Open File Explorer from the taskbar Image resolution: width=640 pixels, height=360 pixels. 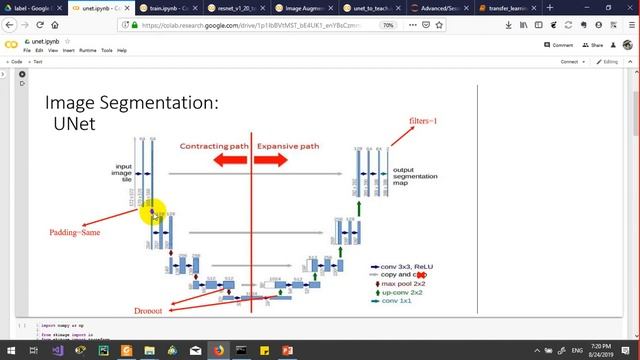point(149,351)
